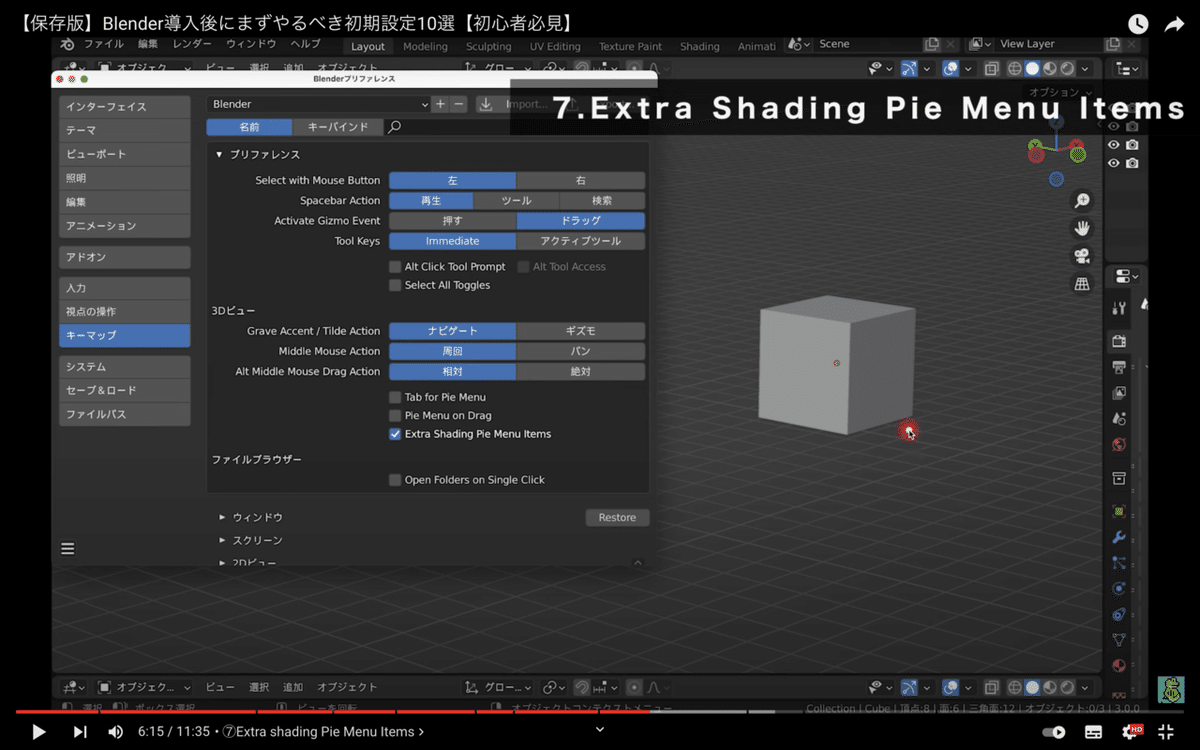
Task: Open object mode dropdown in bottom header
Action: (x=144, y=687)
